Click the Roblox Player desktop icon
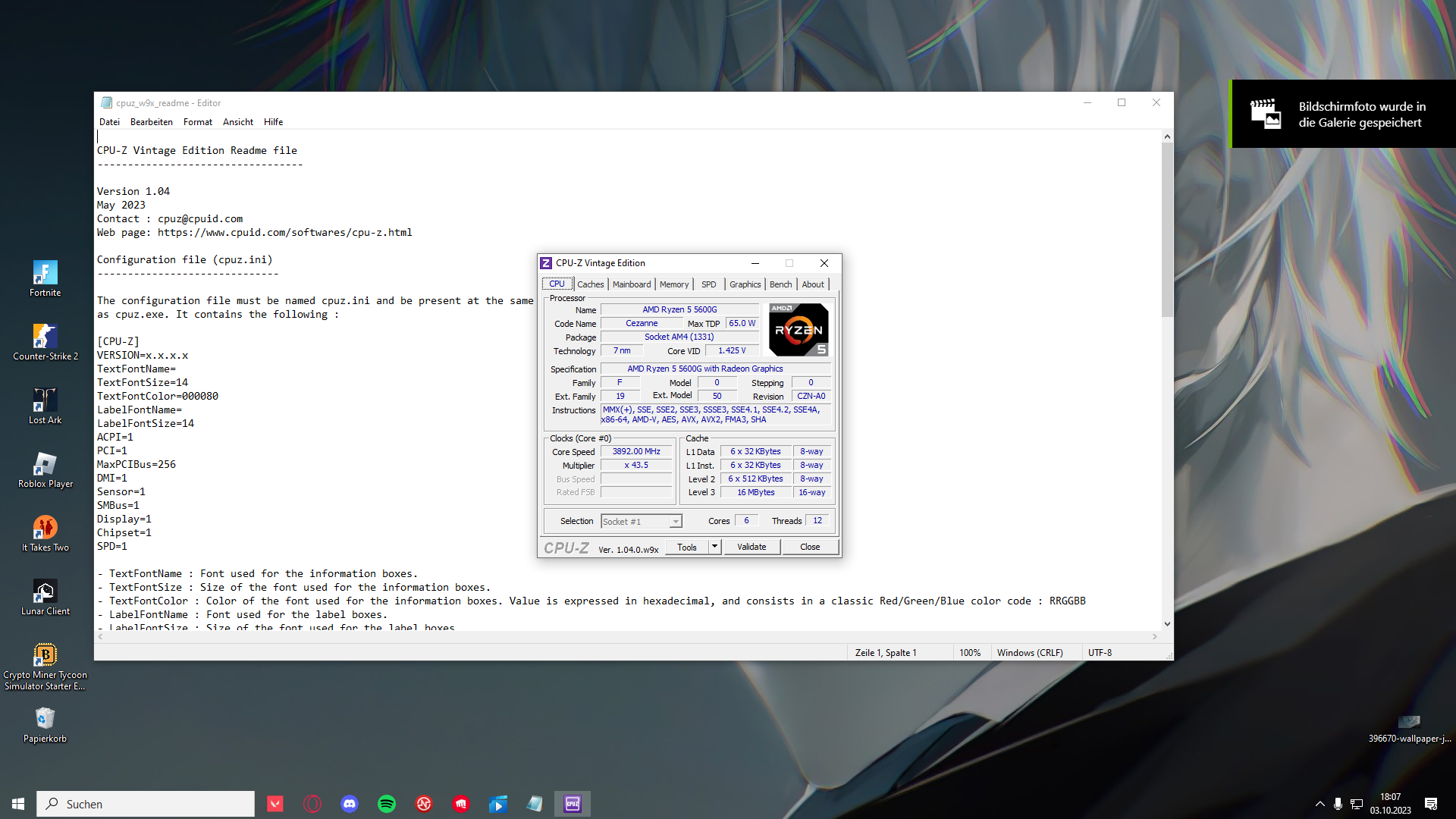 [45, 465]
